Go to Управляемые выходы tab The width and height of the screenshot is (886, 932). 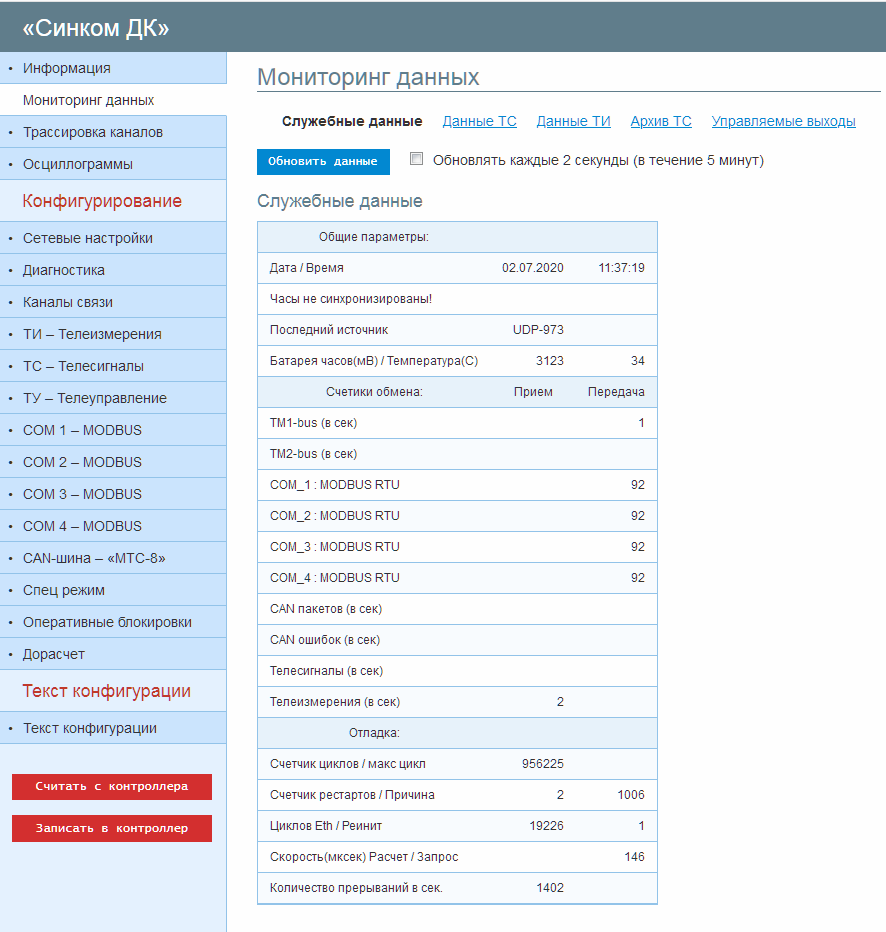click(783, 121)
